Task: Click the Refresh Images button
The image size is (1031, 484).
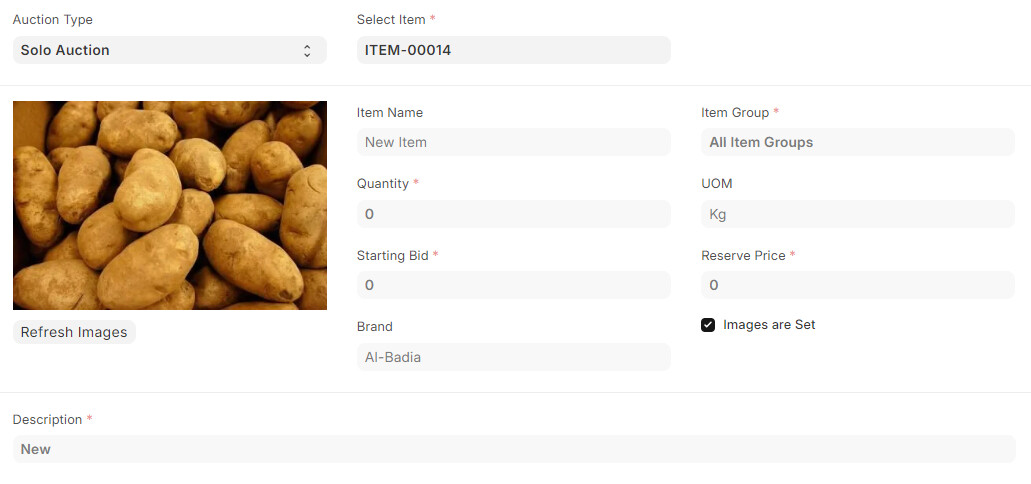Action: click(74, 332)
